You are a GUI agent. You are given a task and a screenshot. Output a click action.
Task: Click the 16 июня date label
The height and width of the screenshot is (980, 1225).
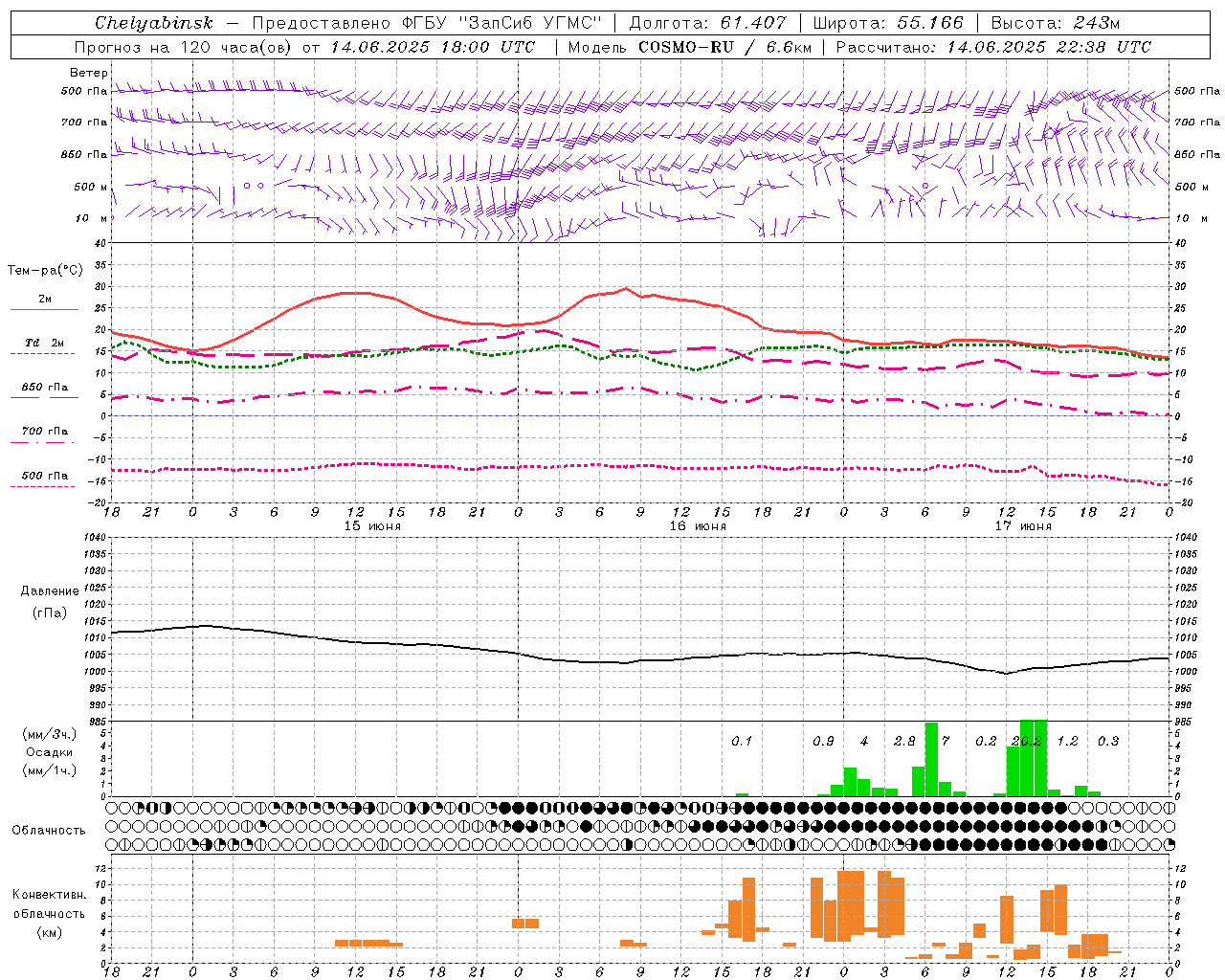tap(698, 526)
